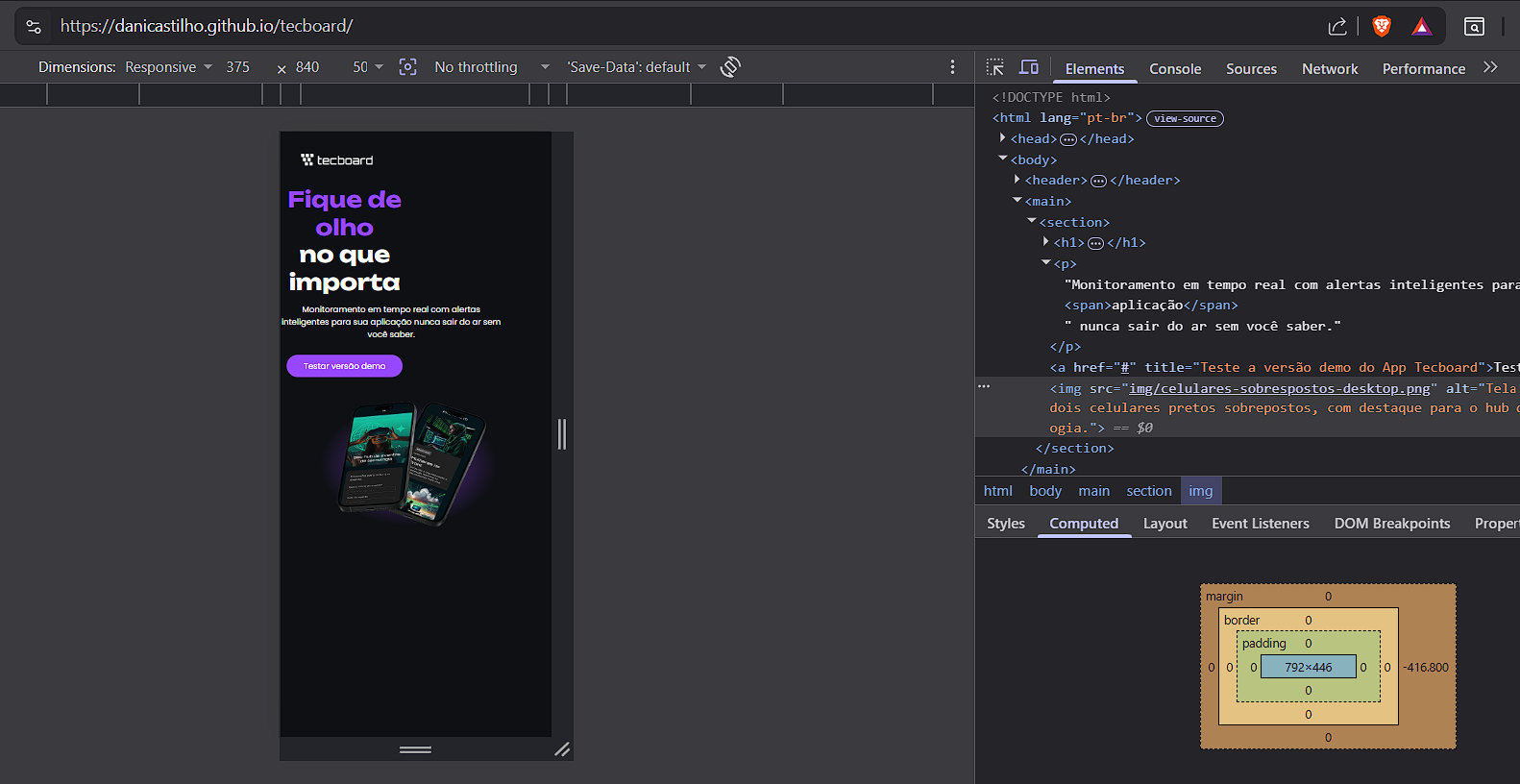Click the Brave Rewards triangle icon
Screen dimensions: 1520x784
pos(1422,26)
